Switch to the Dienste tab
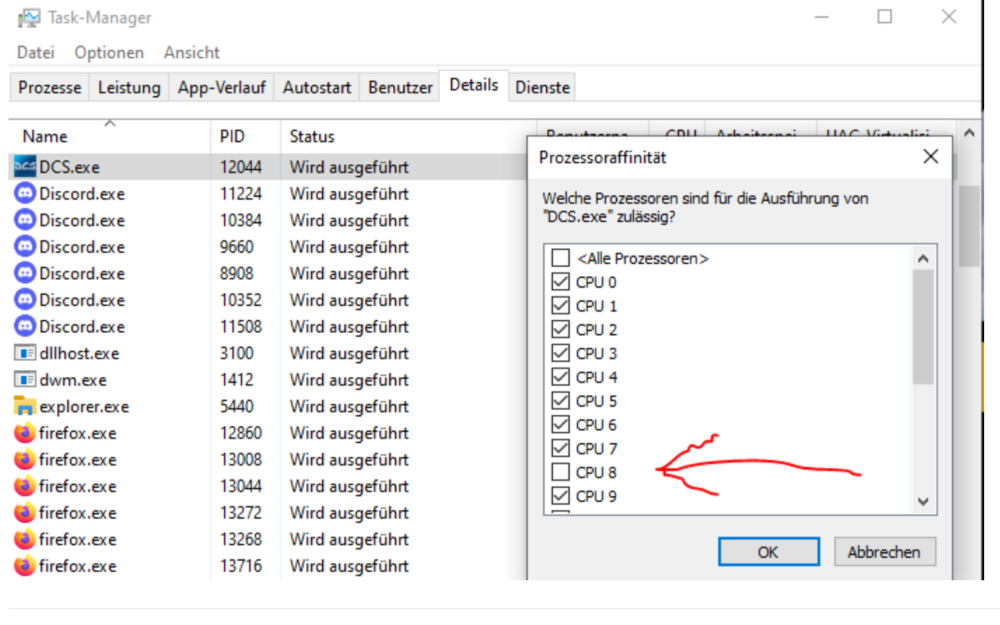The height and width of the screenshot is (625, 1000). (x=542, y=87)
